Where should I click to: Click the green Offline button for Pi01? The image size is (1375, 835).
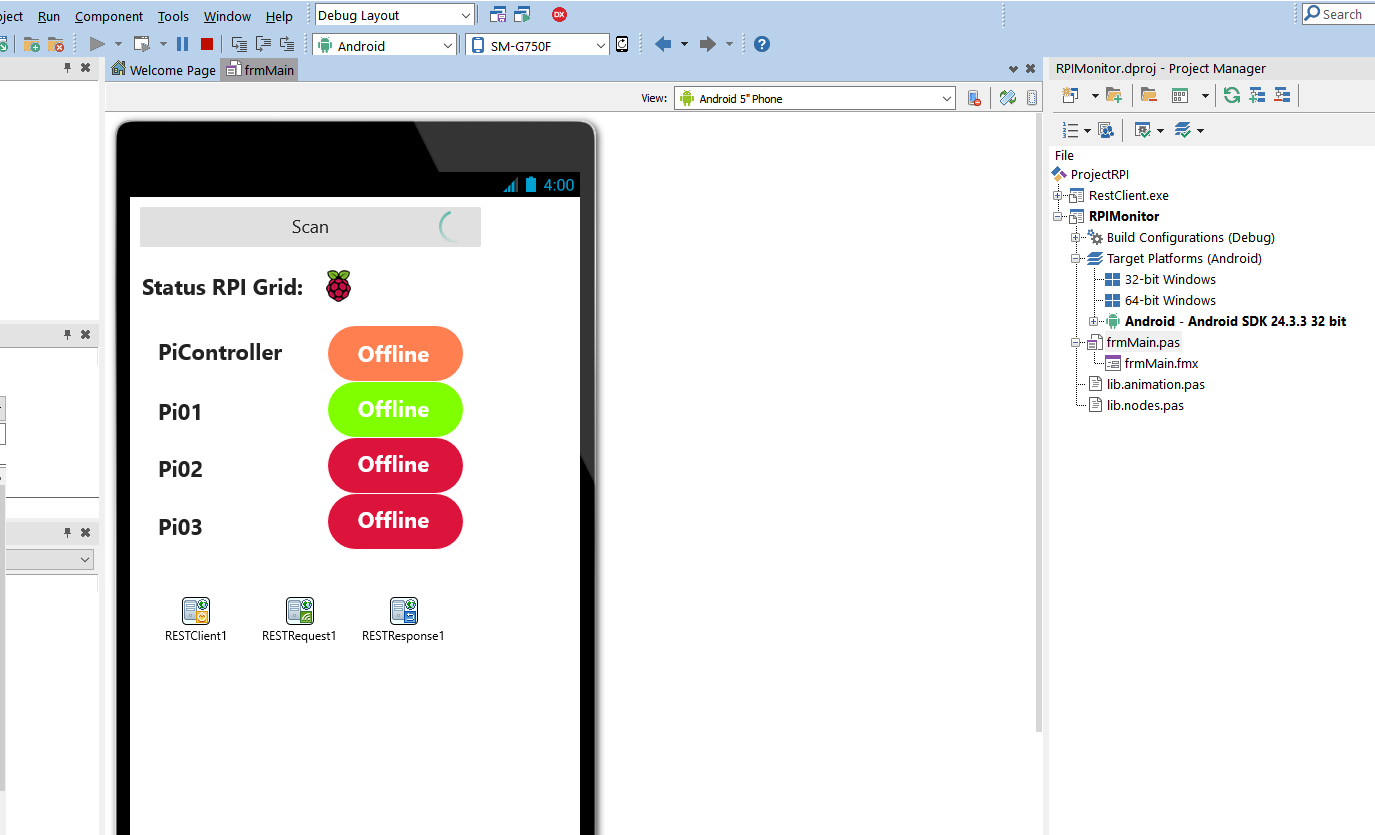tap(395, 410)
